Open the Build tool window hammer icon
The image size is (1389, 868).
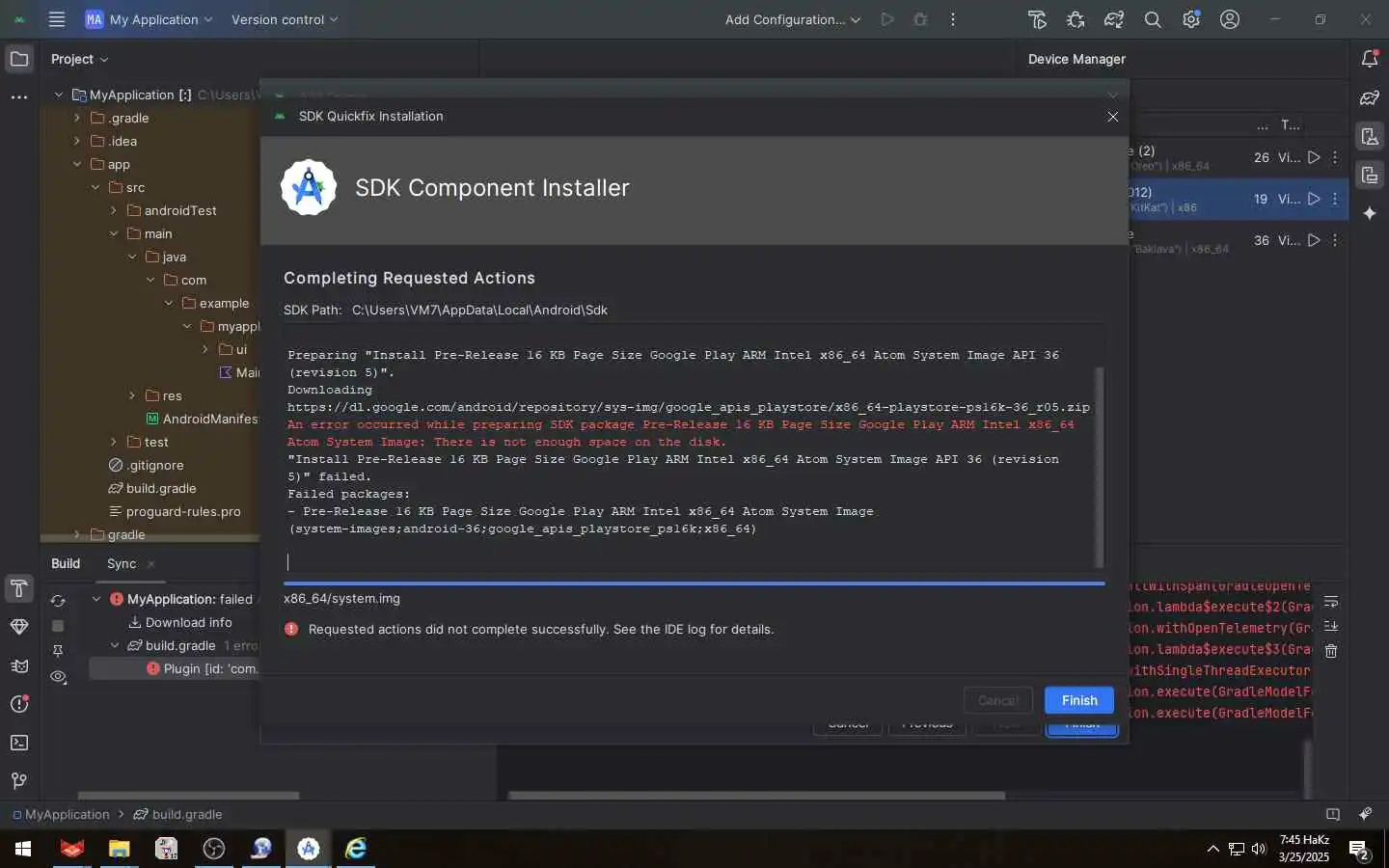click(18, 588)
